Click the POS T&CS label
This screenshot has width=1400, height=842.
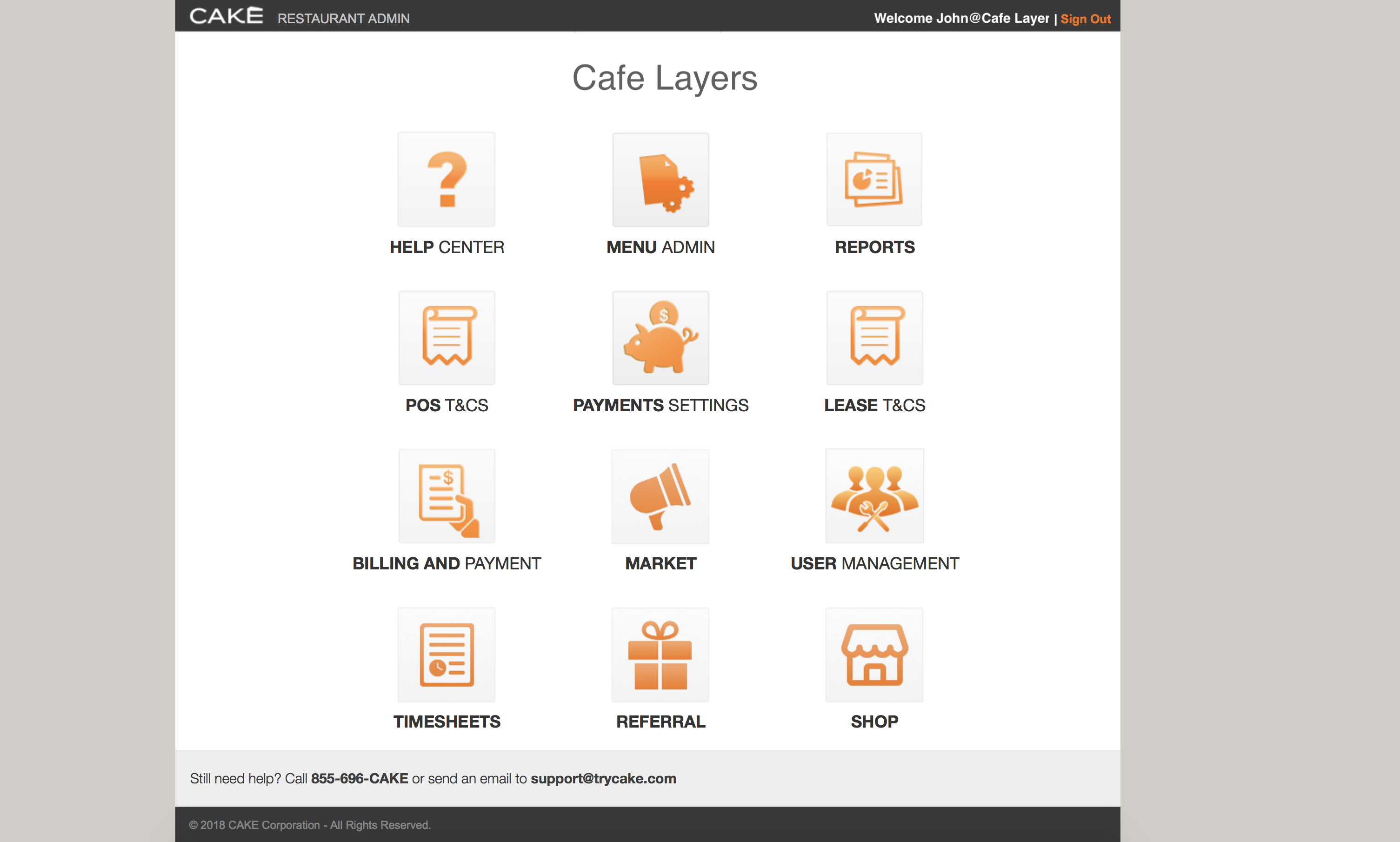click(x=447, y=405)
